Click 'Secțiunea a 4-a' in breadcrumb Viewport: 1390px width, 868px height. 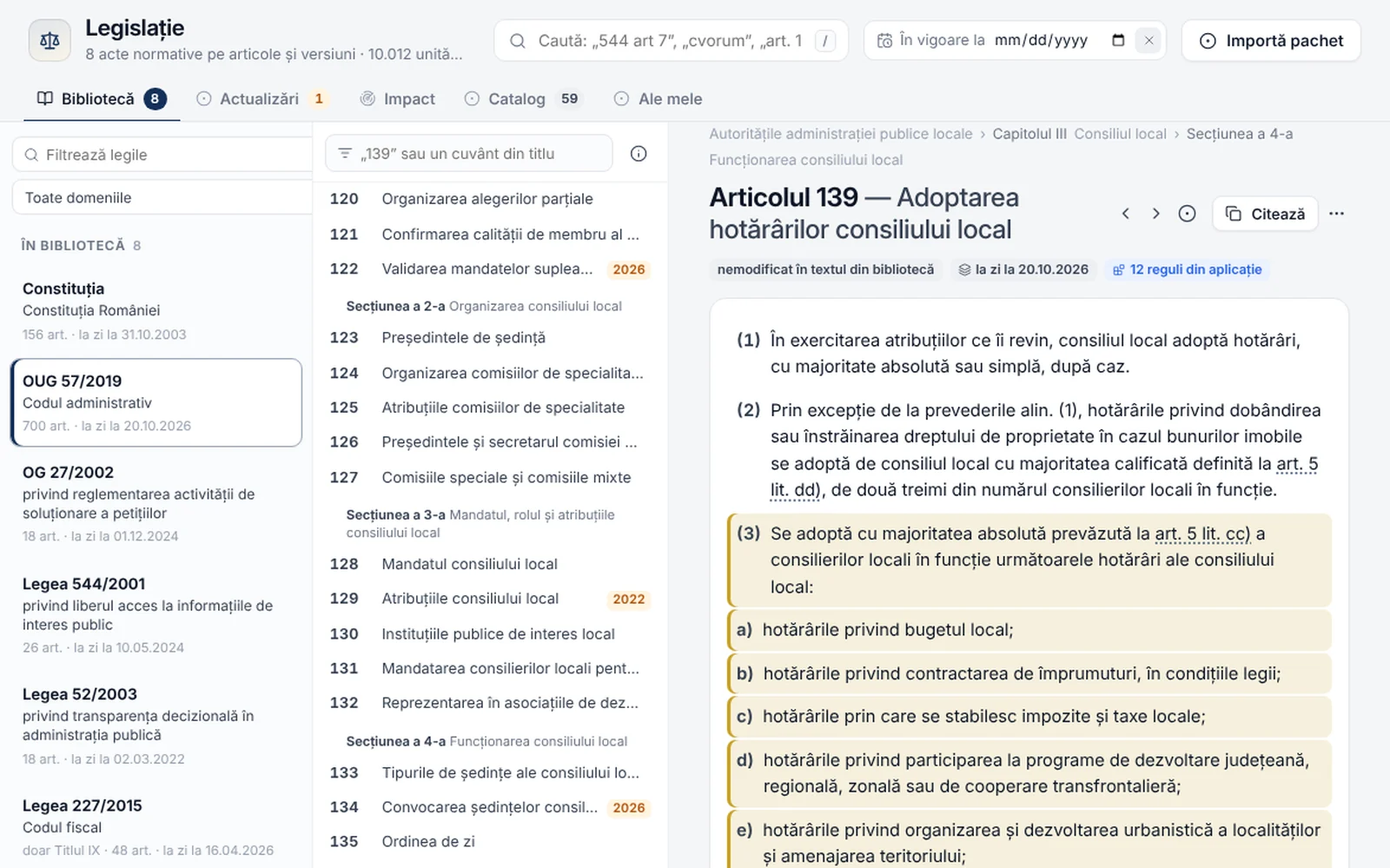pos(1240,134)
